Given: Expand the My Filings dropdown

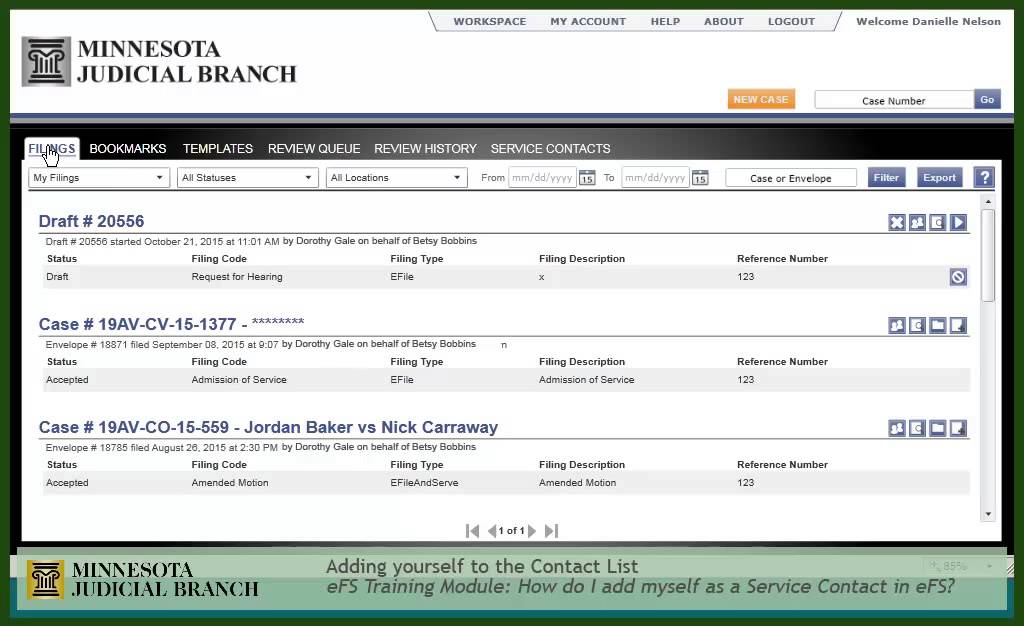Looking at the screenshot, I should [x=99, y=178].
